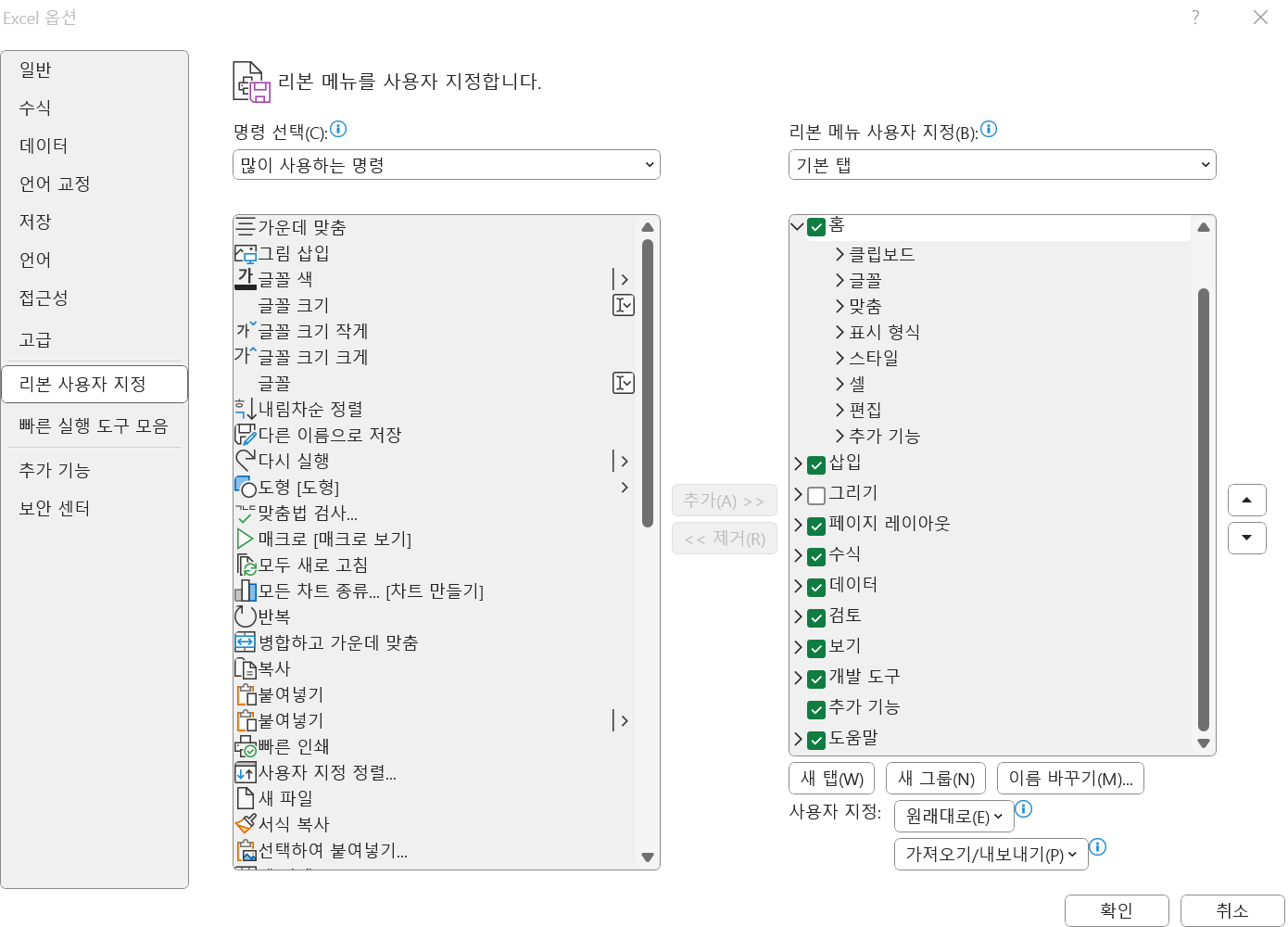1288x927 pixels.
Task: Go to the 저장 options category
Action: coord(95,222)
